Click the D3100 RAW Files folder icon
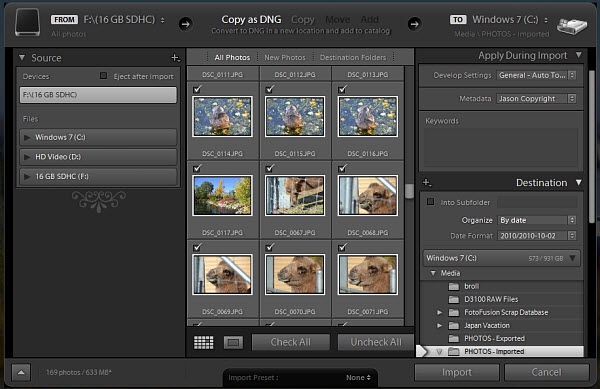The image size is (600, 389). point(453,299)
